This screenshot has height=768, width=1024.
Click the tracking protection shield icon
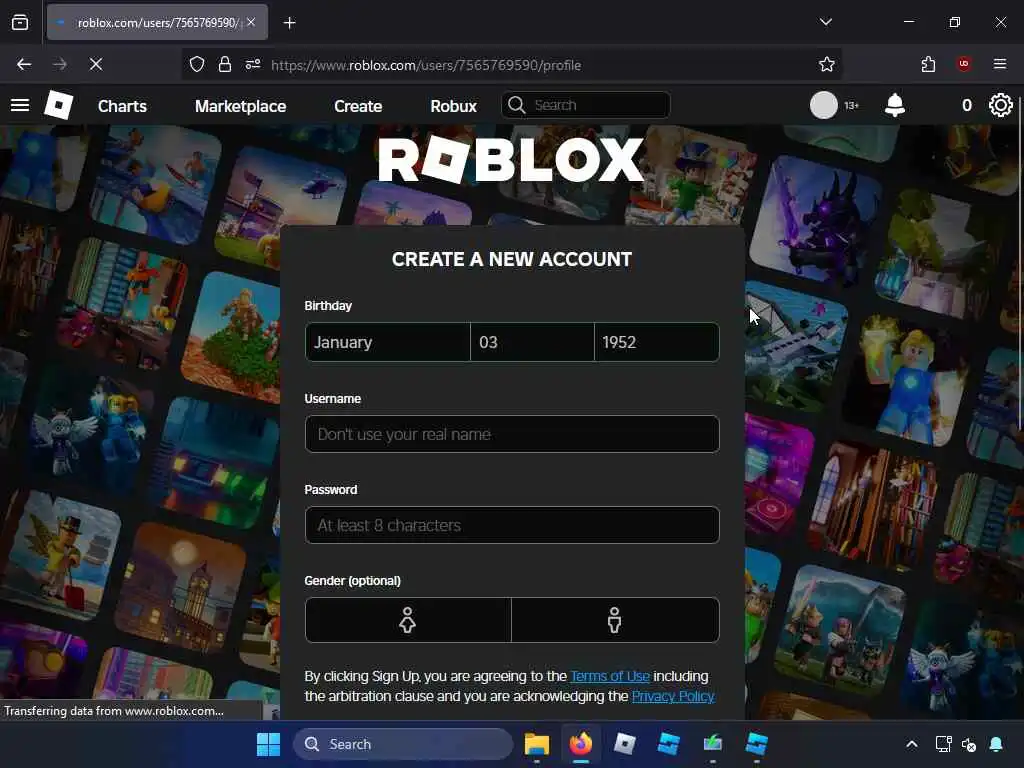pyautogui.click(x=197, y=65)
